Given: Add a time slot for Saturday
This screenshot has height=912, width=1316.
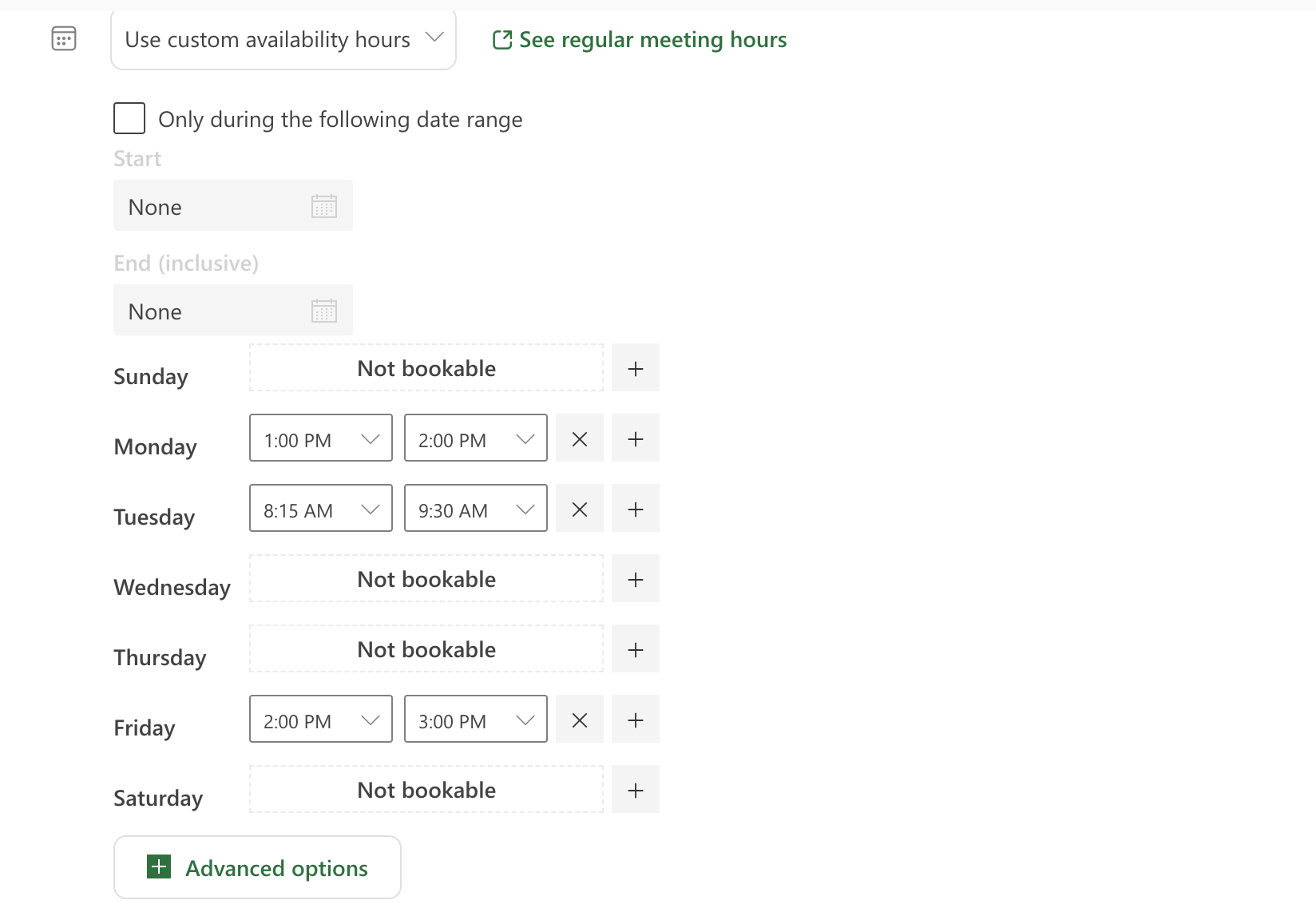Looking at the screenshot, I should (636, 790).
